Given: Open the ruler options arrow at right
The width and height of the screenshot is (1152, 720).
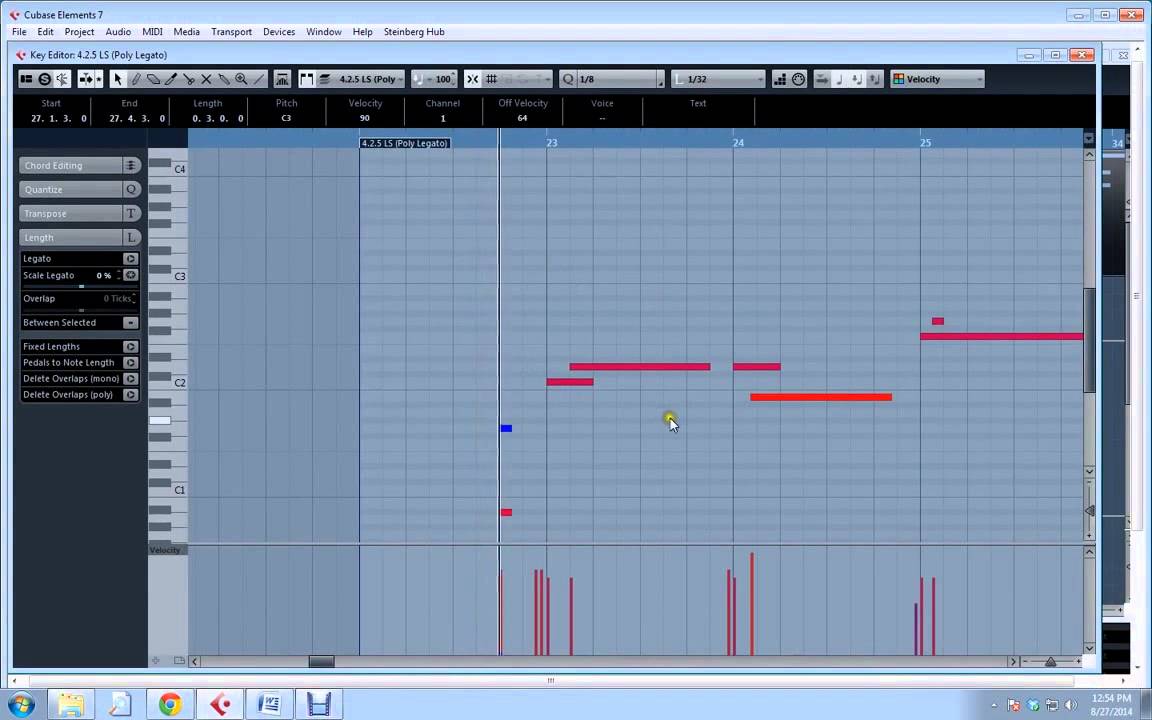Looking at the screenshot, I should 1089,138.
